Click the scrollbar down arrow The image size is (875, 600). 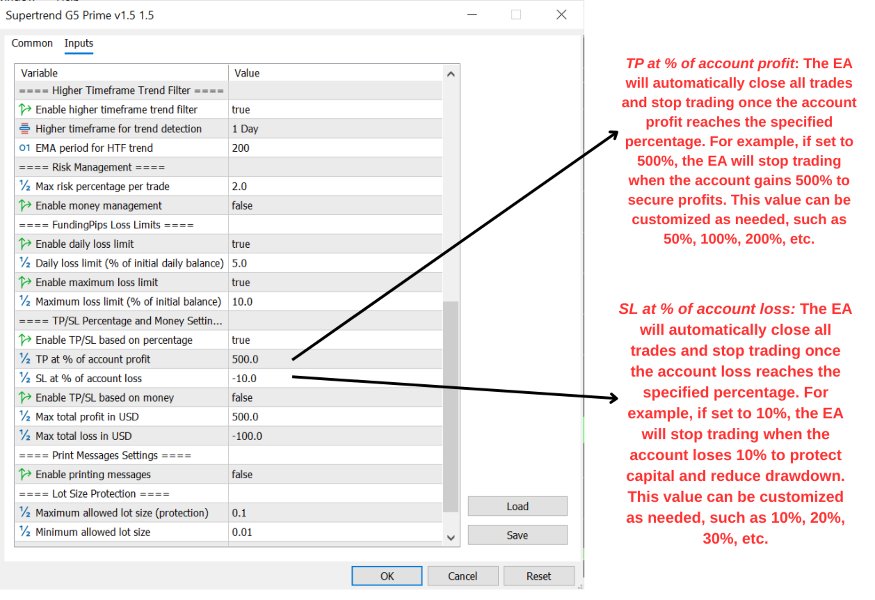point(451,537)
